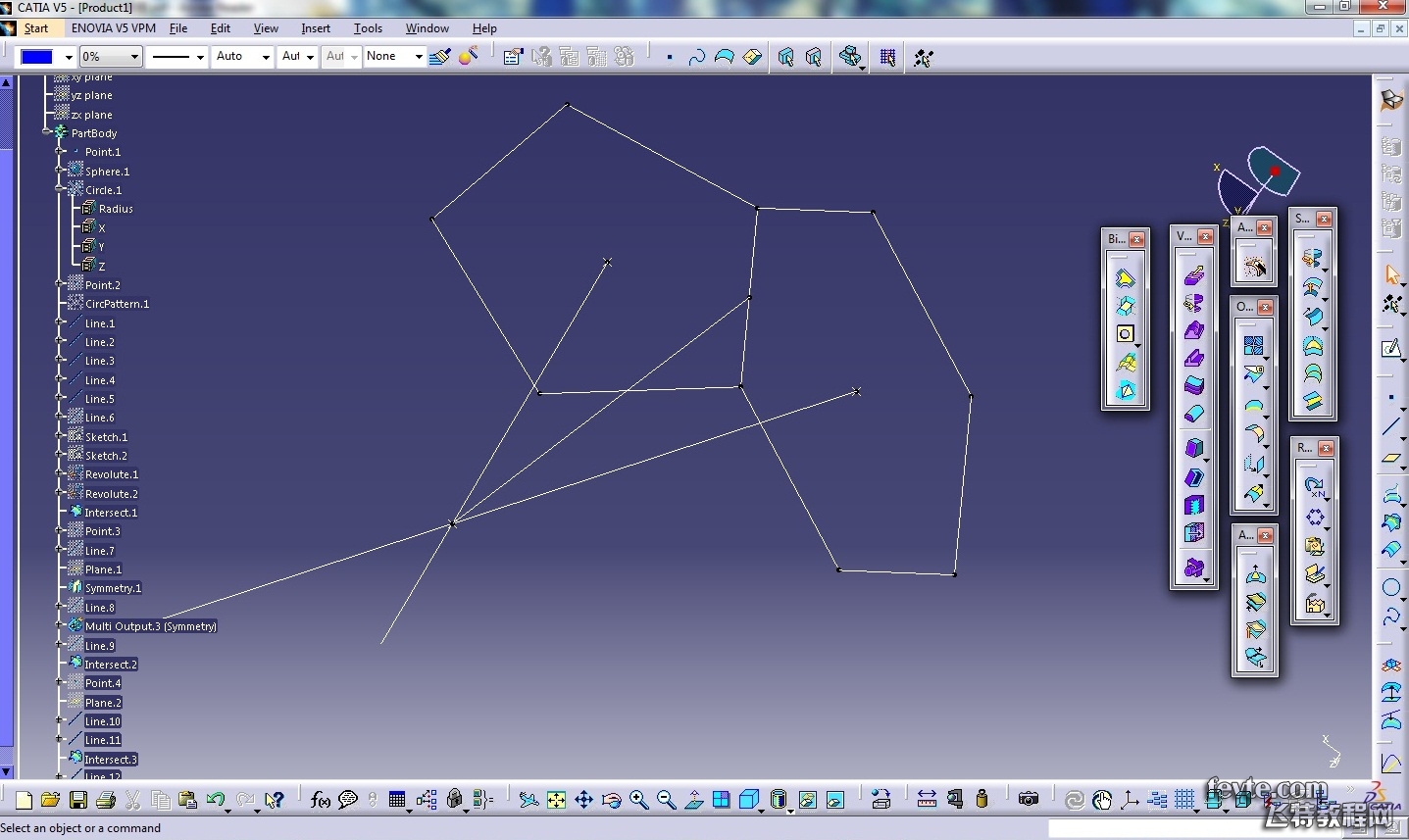Save the document with the floppy disk icon

[78, 800]
